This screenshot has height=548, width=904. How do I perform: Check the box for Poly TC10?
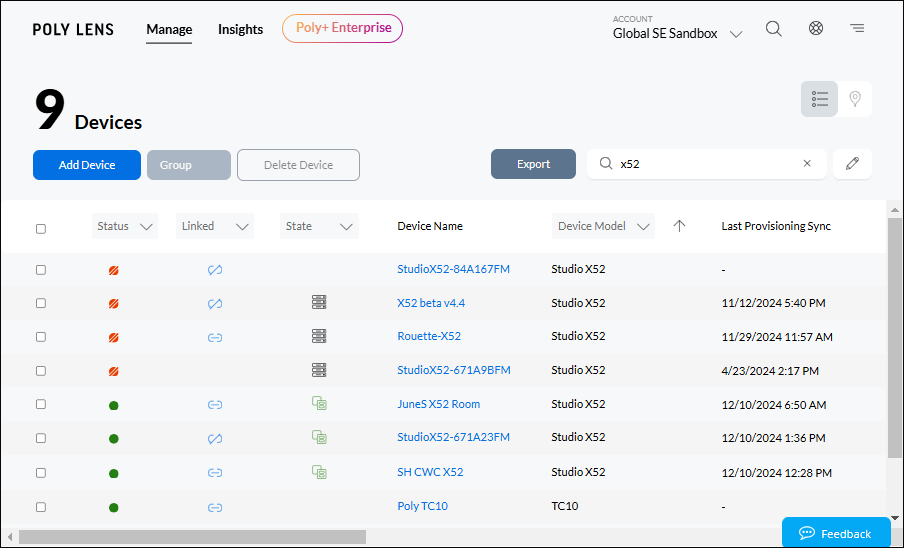point(41,507)
